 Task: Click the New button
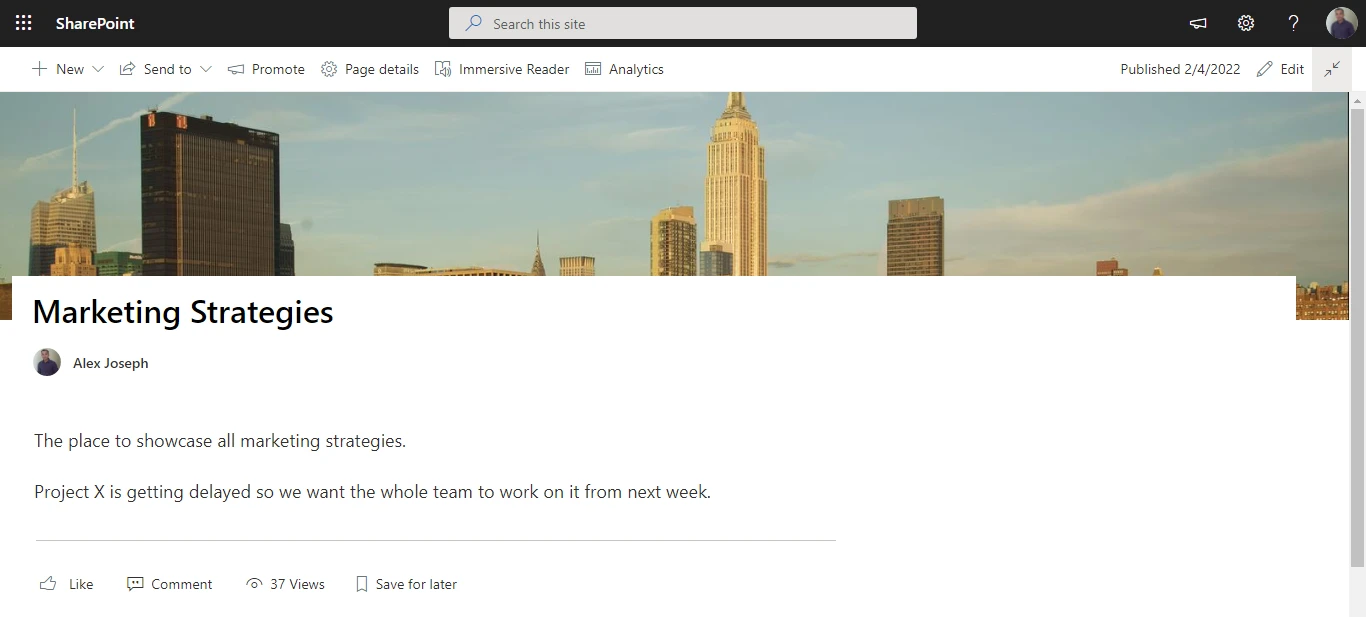(58, 69)
